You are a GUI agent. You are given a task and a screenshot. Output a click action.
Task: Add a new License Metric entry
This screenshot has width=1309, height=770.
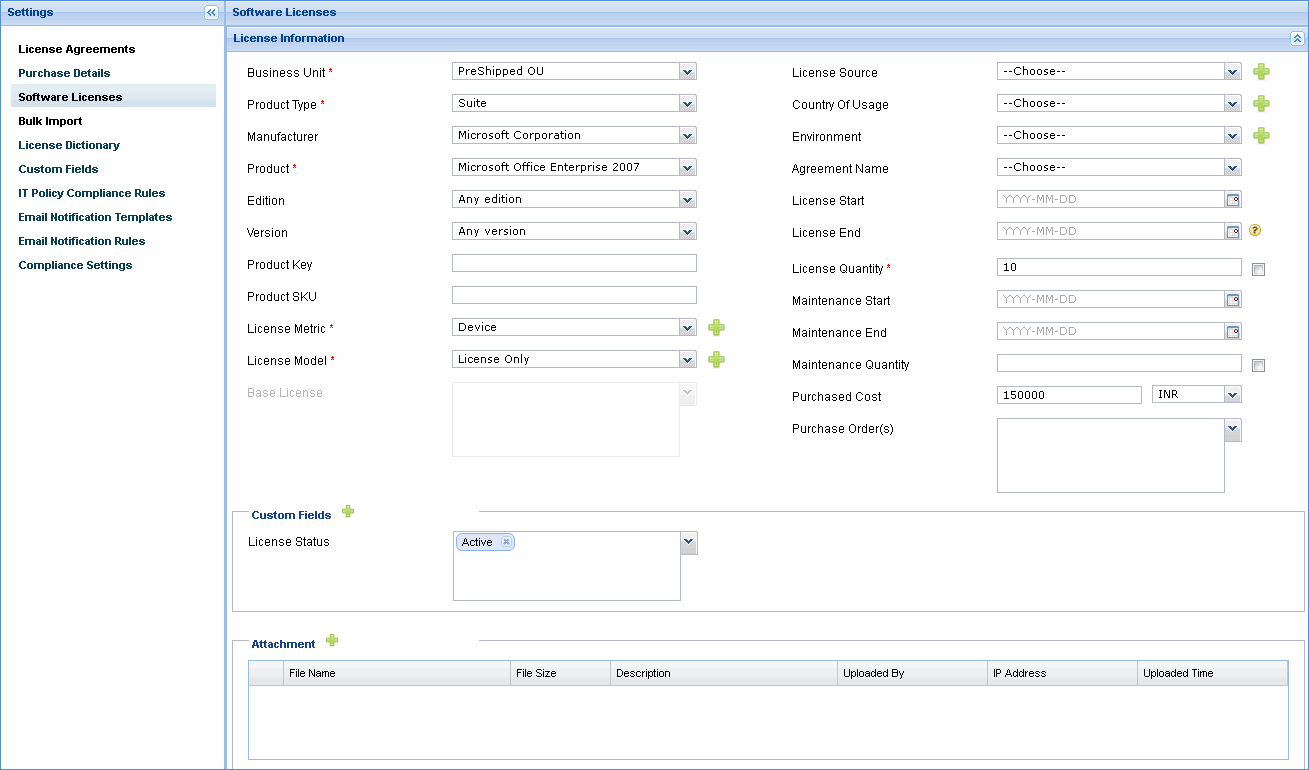point(716,328)
